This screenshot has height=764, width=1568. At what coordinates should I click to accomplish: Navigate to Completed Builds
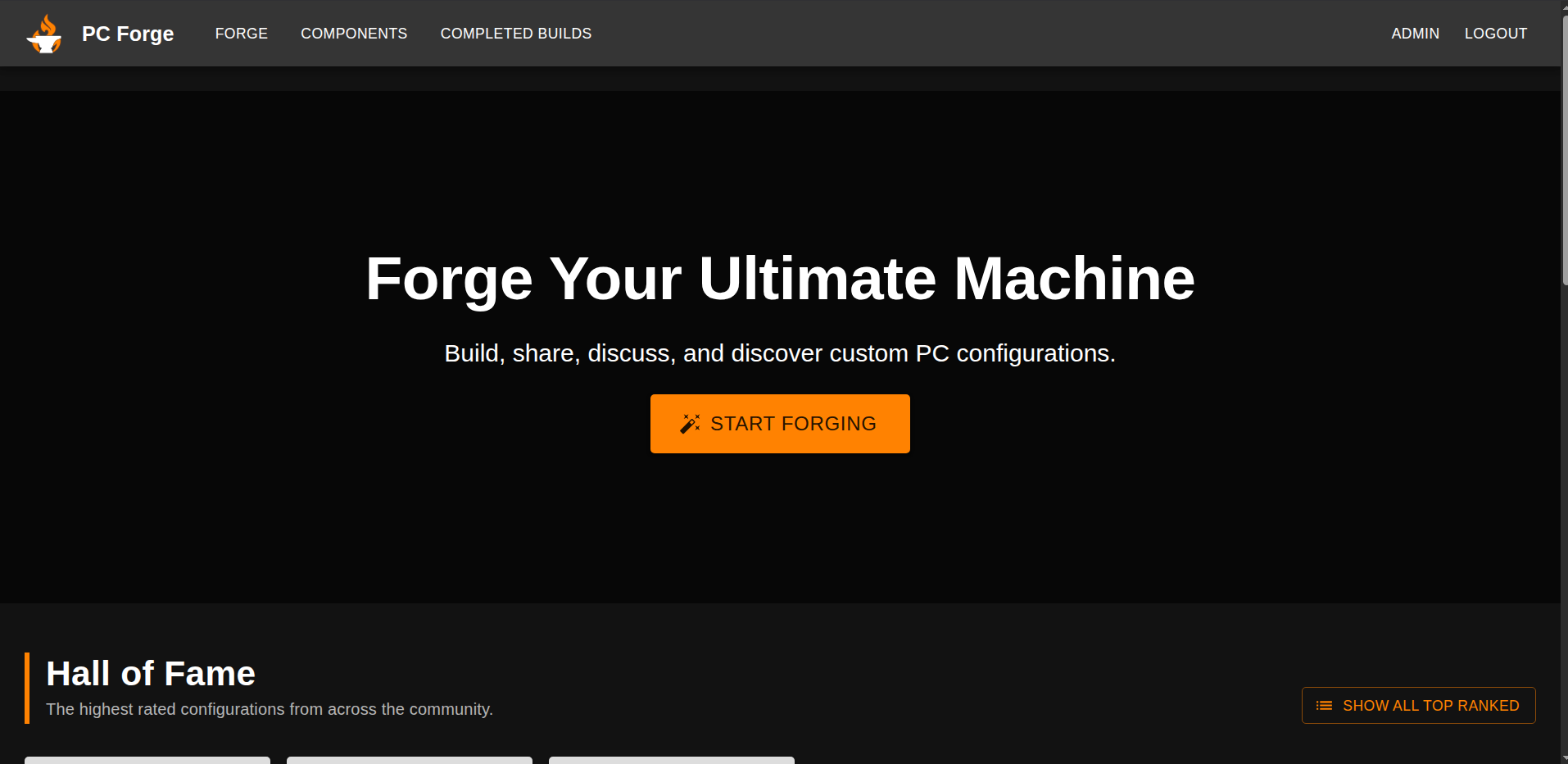[515, 34]
